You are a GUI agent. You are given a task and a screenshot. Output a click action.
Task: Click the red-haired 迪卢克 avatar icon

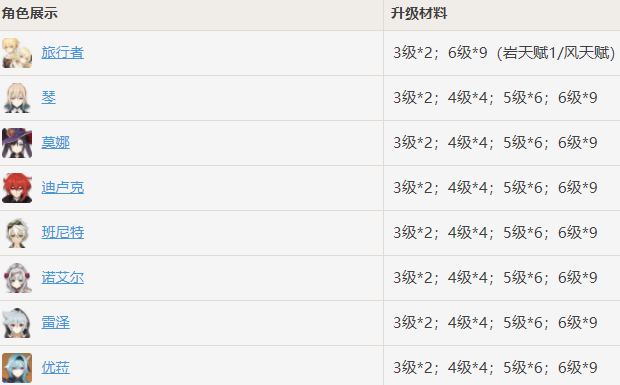click(17, 188)
